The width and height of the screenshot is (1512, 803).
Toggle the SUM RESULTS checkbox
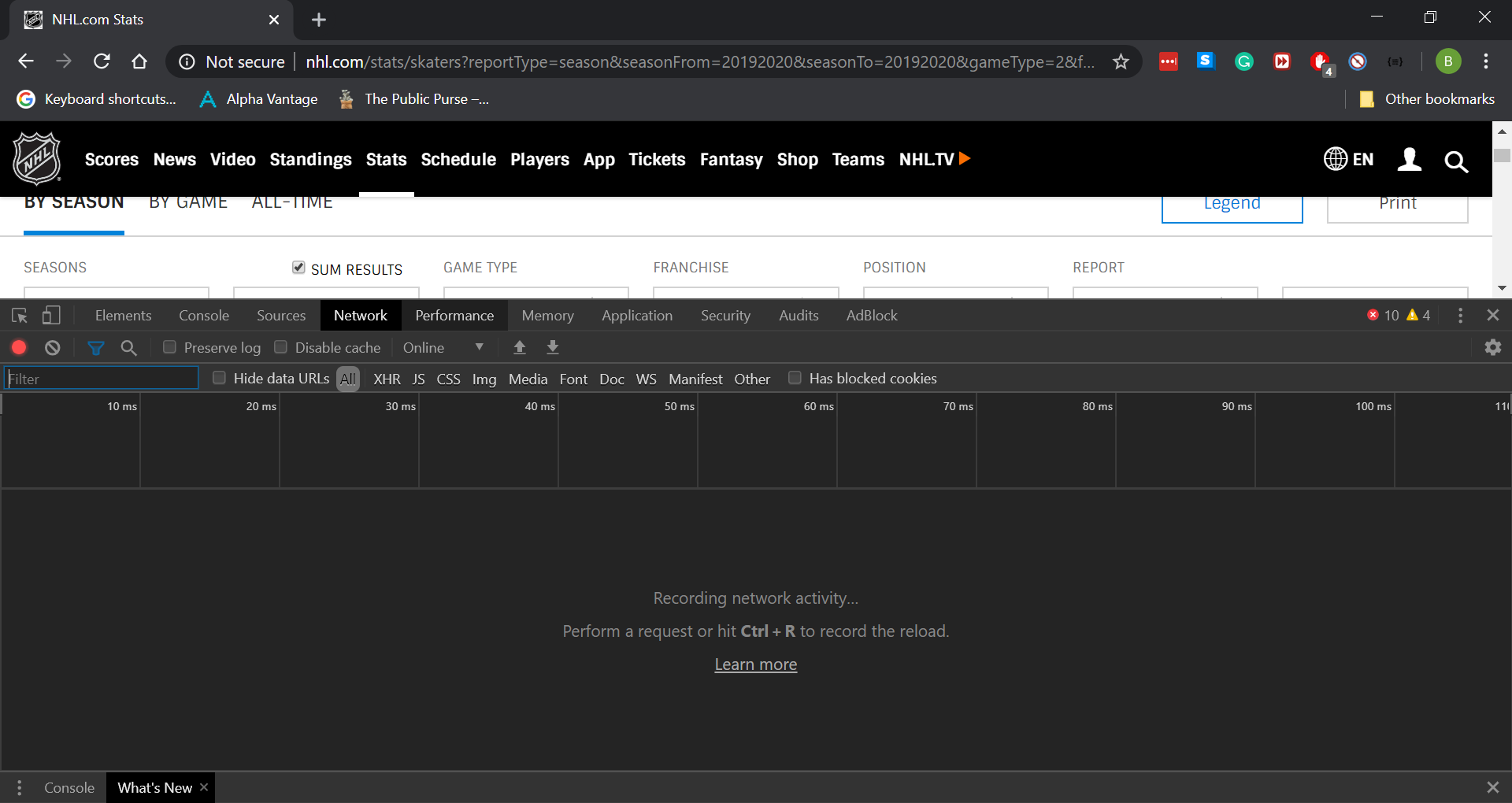298,268
